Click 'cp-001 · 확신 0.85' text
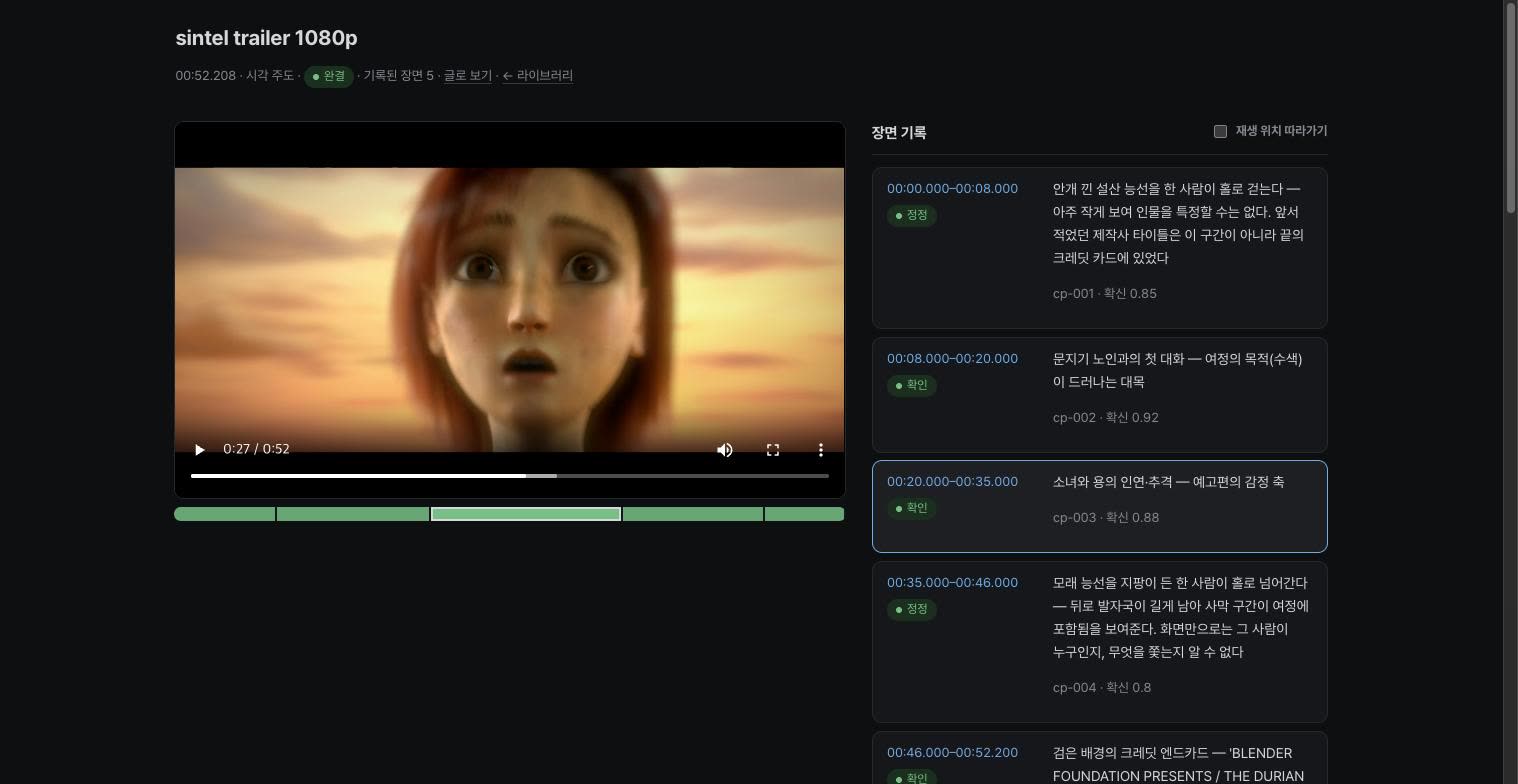This screenshot has height=784, width=1518. [x=1105, y=294]
